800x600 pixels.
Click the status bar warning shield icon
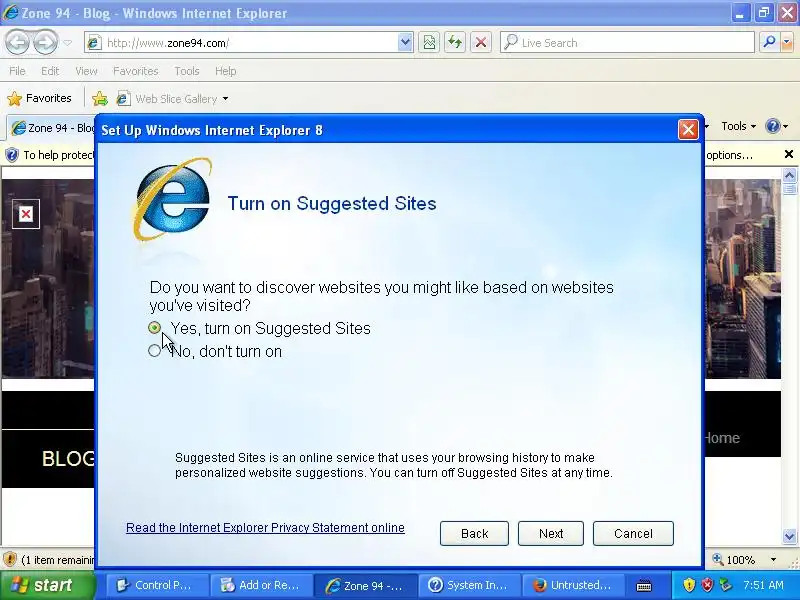coord(10,560)
